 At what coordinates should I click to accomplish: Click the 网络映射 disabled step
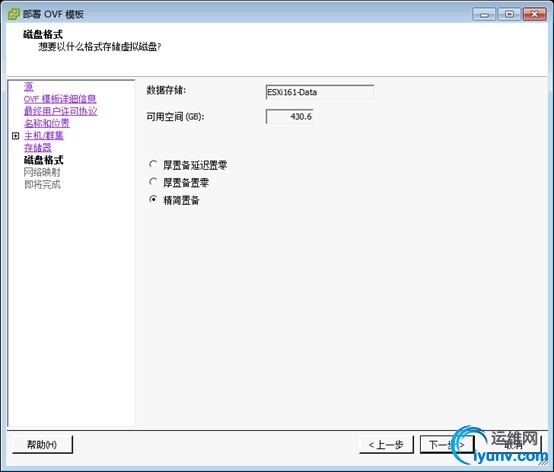(x=42, y=172)
